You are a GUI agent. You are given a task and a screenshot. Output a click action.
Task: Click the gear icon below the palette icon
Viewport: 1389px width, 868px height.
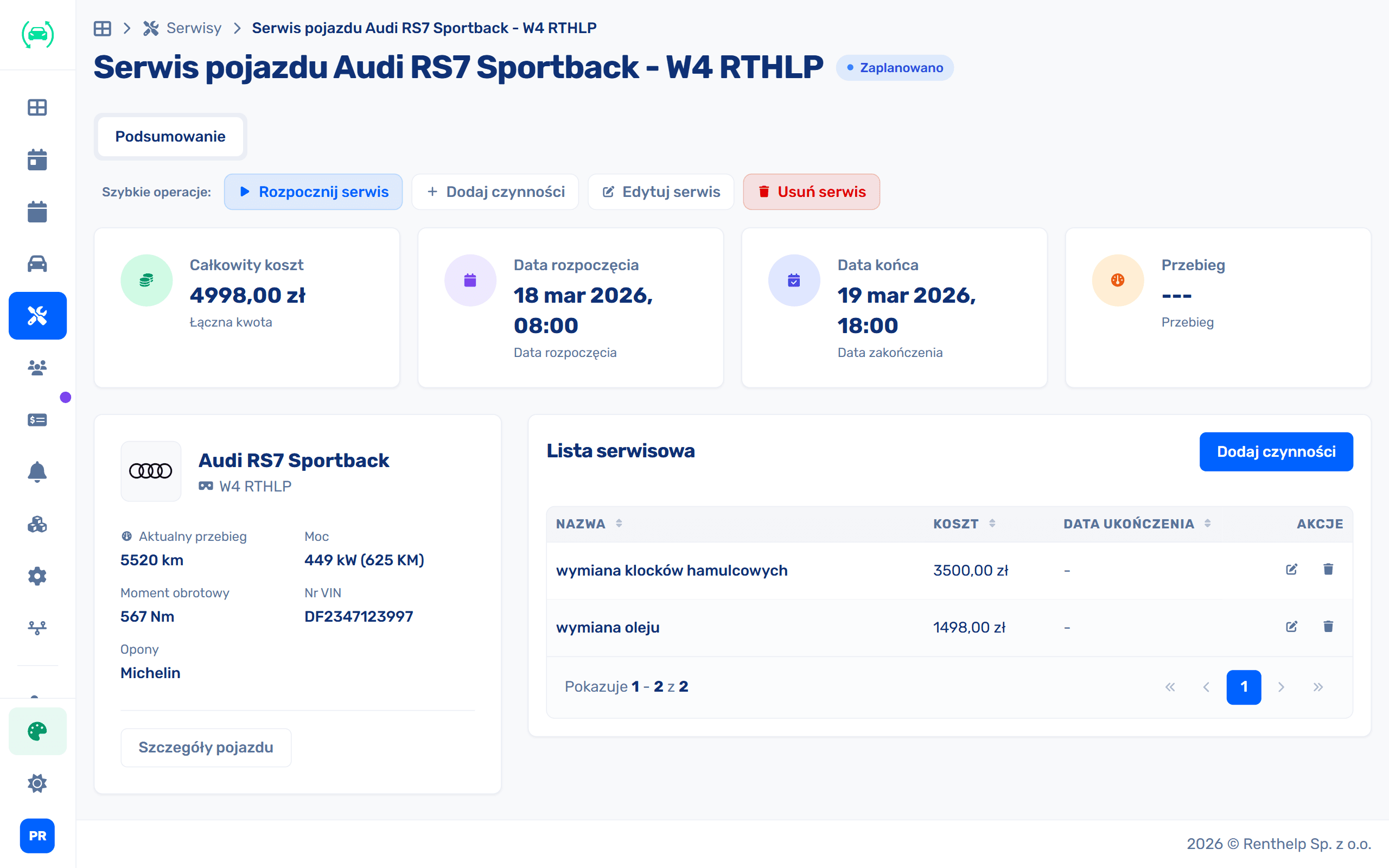[x=37, y=783]
